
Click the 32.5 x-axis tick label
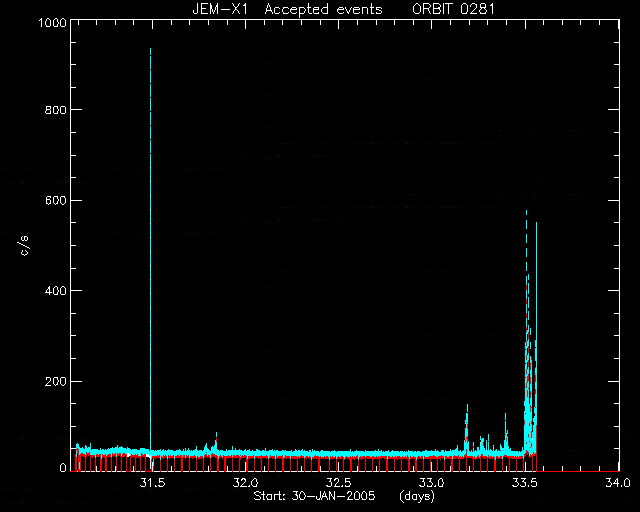[x=339, y=483]
